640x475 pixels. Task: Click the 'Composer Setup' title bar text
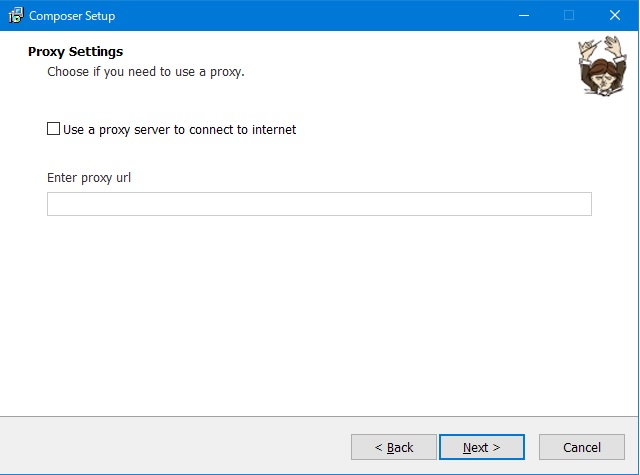click(72, 16)
